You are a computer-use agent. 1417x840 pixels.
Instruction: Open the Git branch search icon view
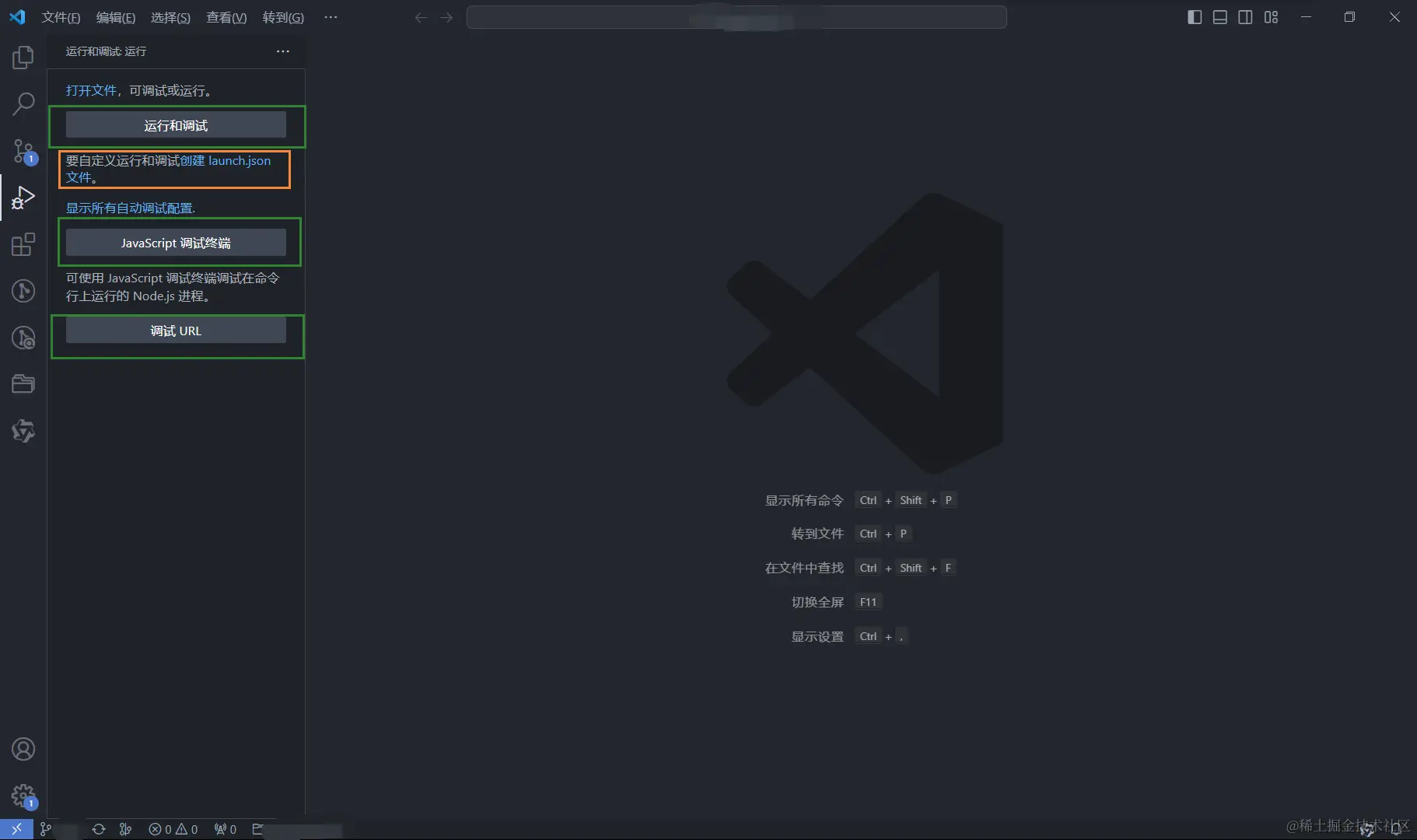click(23, 338)
